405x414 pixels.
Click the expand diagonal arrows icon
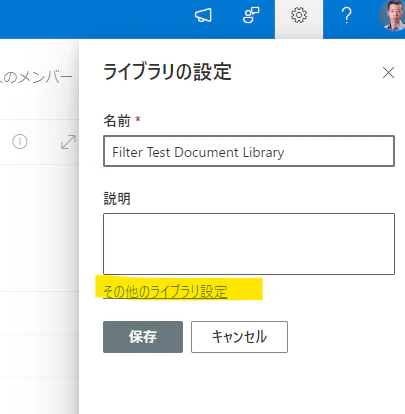(x=68, y=142)
